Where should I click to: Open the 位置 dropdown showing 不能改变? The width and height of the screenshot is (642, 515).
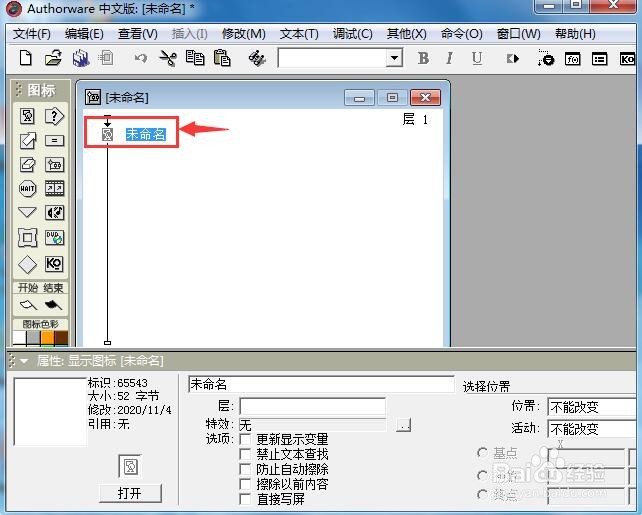pyautogui.click(x=592, y=407)
